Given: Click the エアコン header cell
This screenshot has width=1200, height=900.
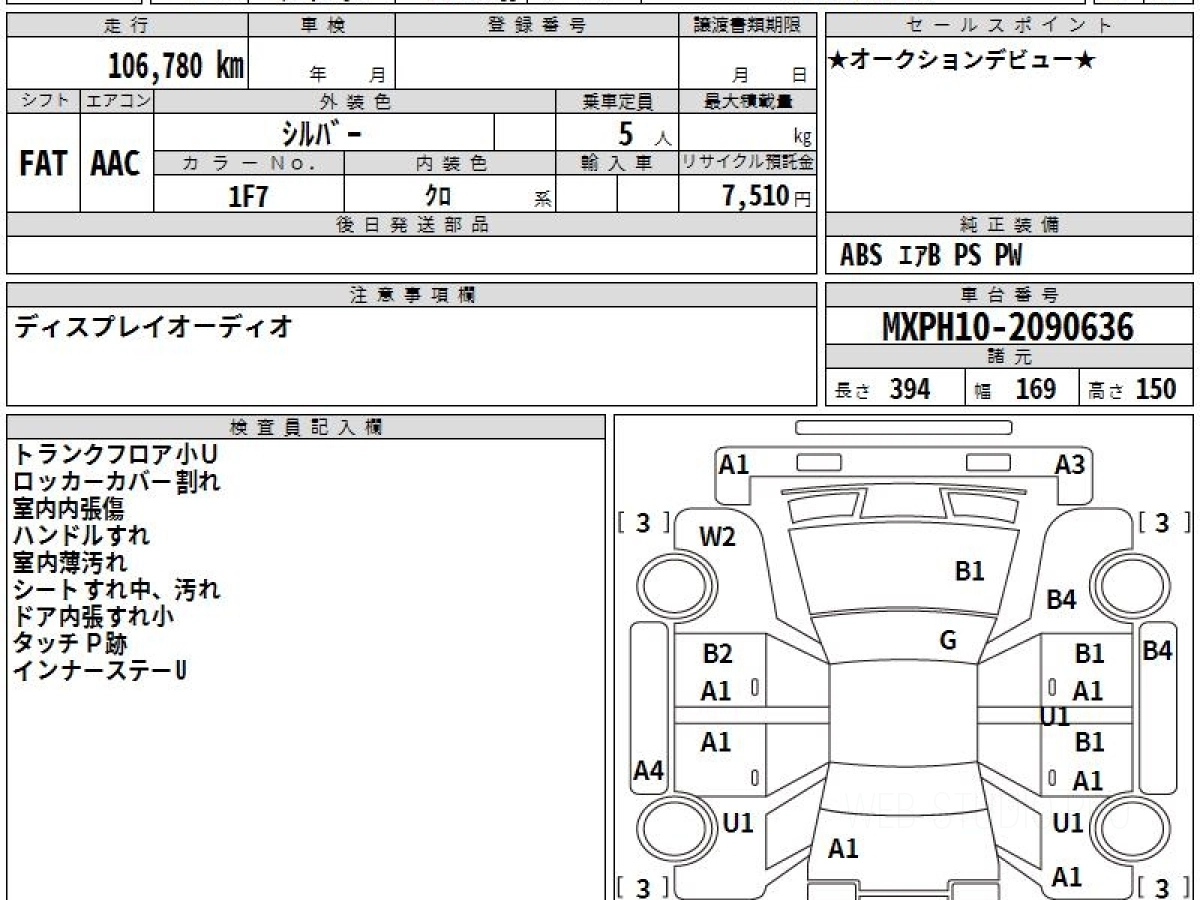Looking at the screenshot, I should coord(117,101).
